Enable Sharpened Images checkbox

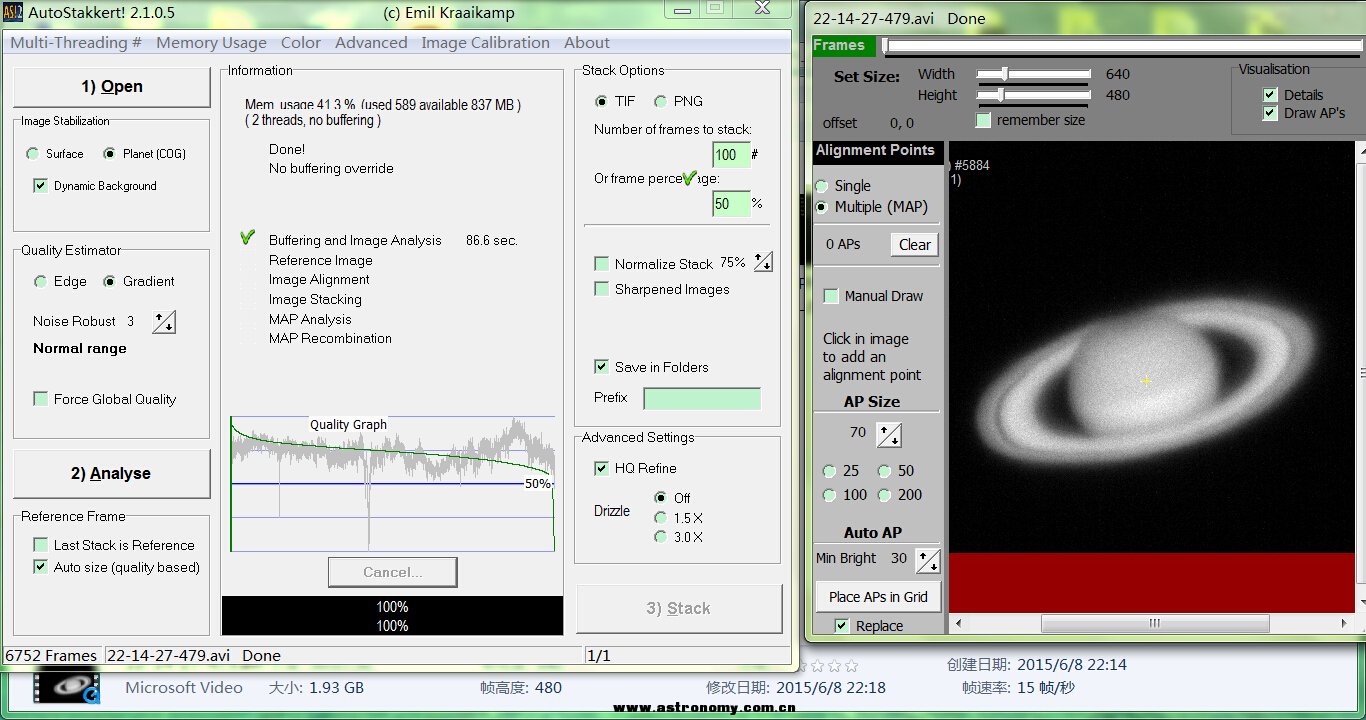click(x=601, y=289)
